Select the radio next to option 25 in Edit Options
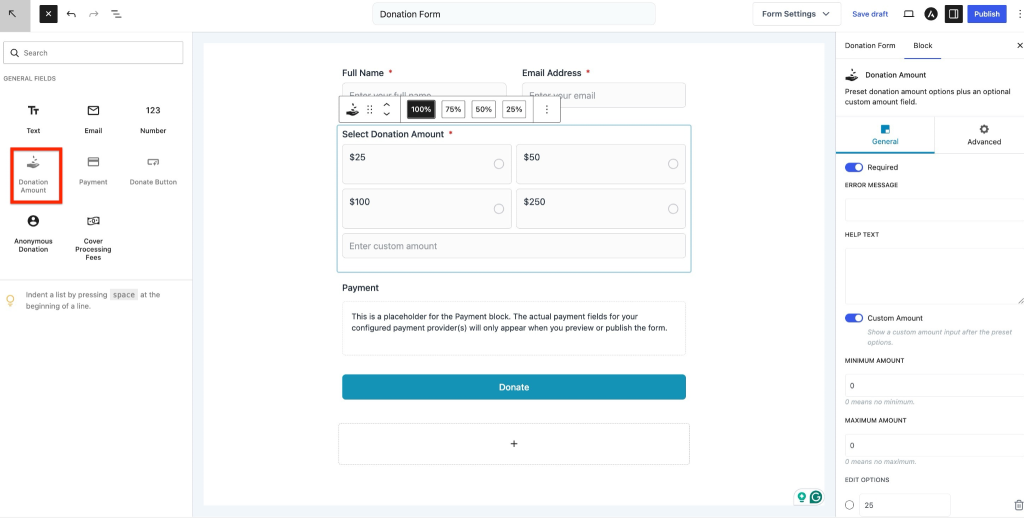 [850, 505]
